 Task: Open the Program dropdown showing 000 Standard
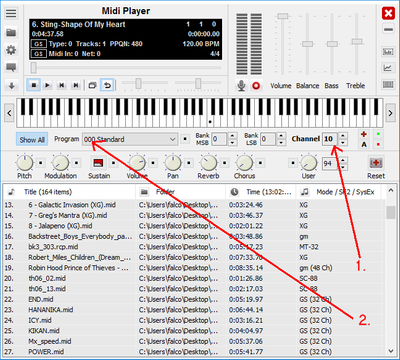click(130, 139)
